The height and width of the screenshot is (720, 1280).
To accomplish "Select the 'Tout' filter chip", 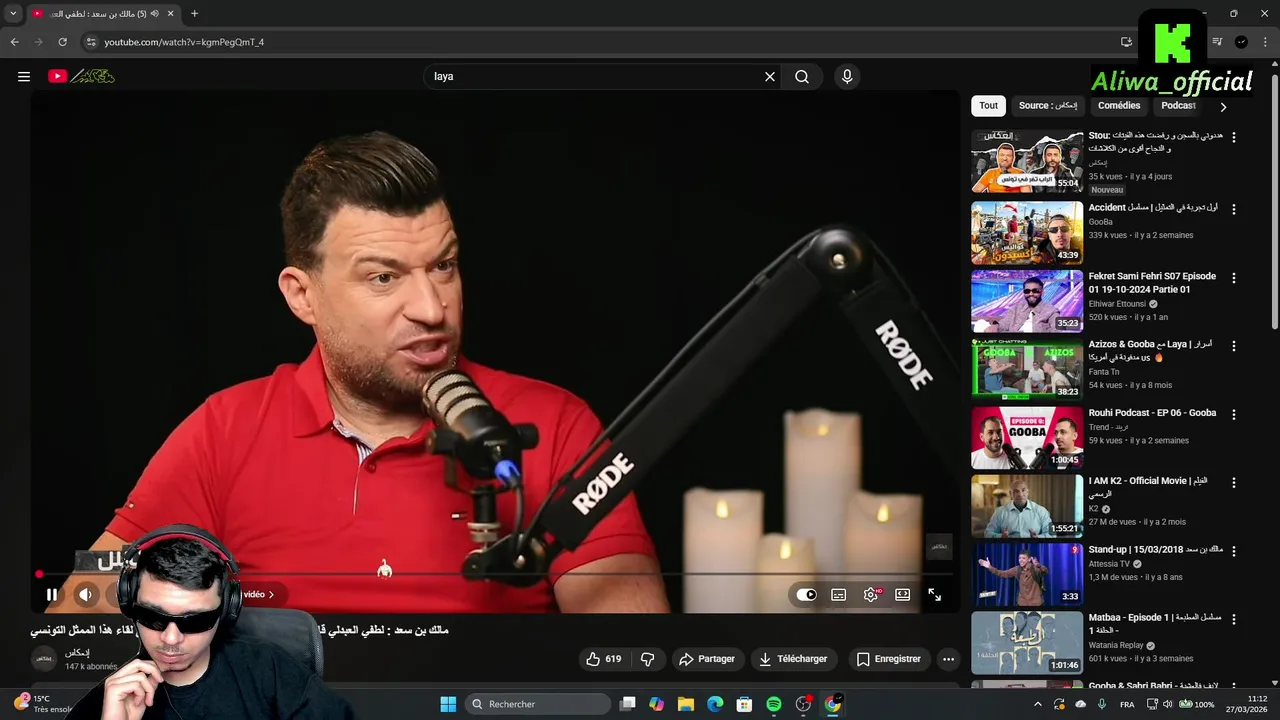I will (988, 105).
